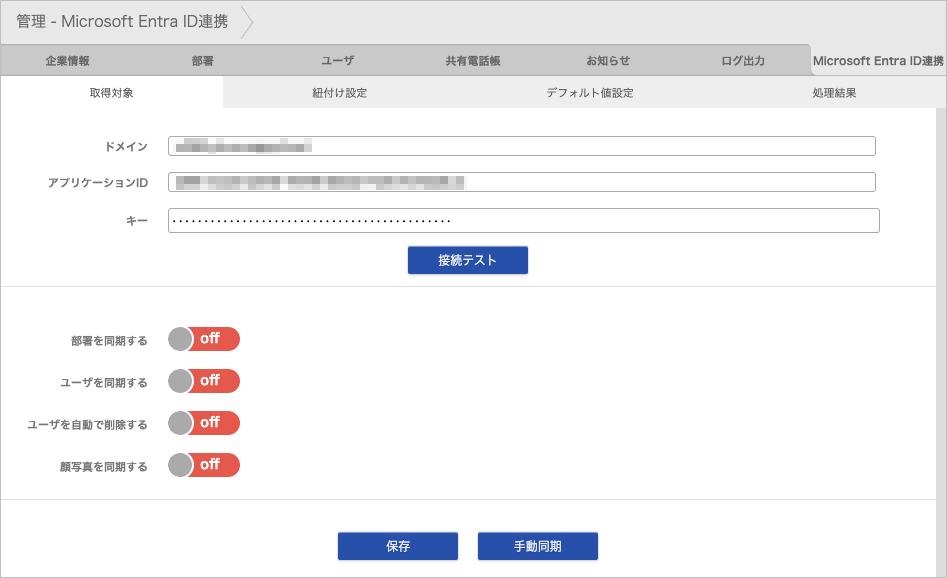This screenshot has height=578, width=947.
Task: View the 処理結果 sub-tab
Action: tap(834, 92)
